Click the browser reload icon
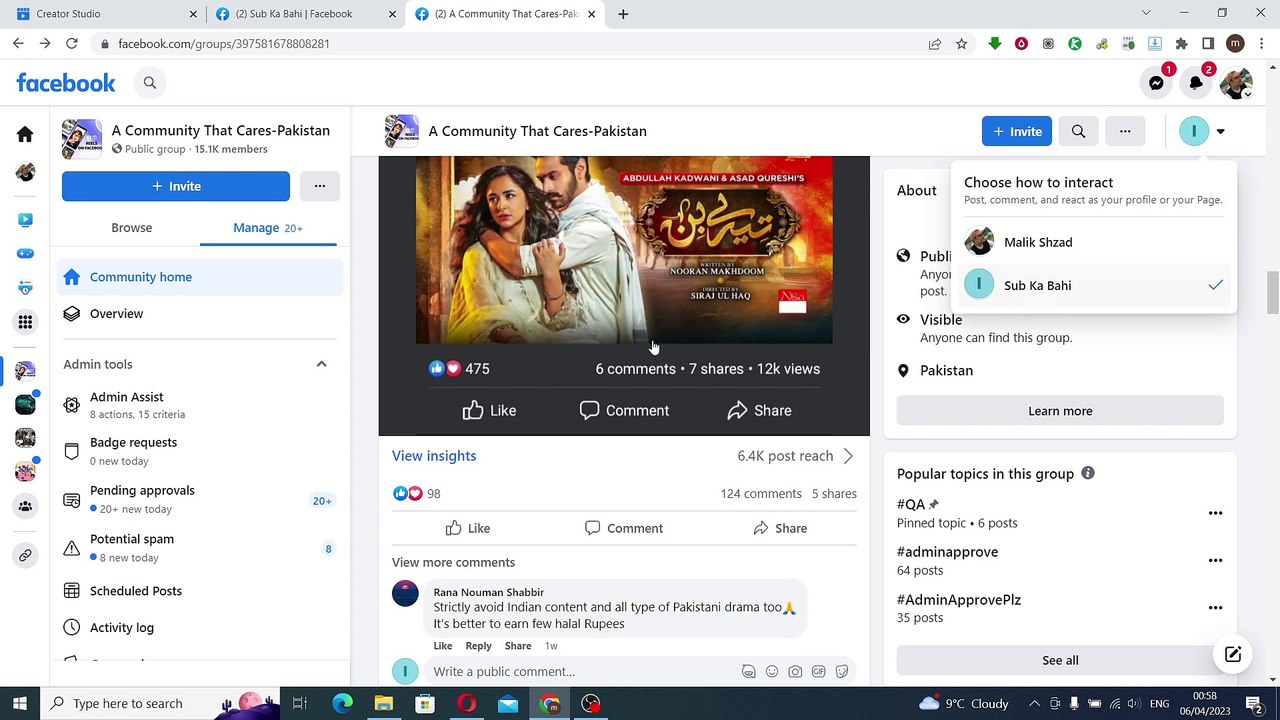 (71, 44)
